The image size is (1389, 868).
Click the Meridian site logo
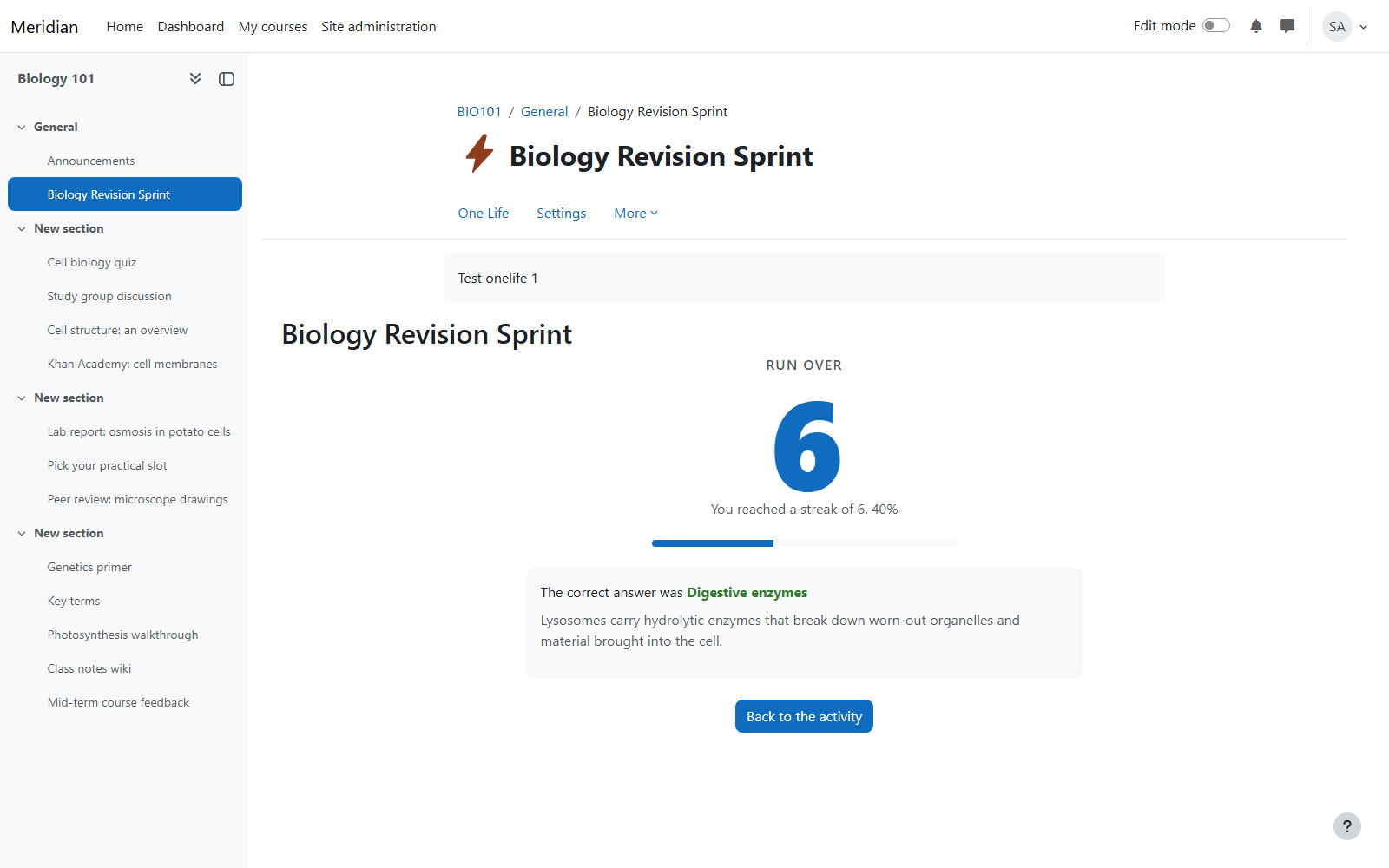click(x=44, y=26)
